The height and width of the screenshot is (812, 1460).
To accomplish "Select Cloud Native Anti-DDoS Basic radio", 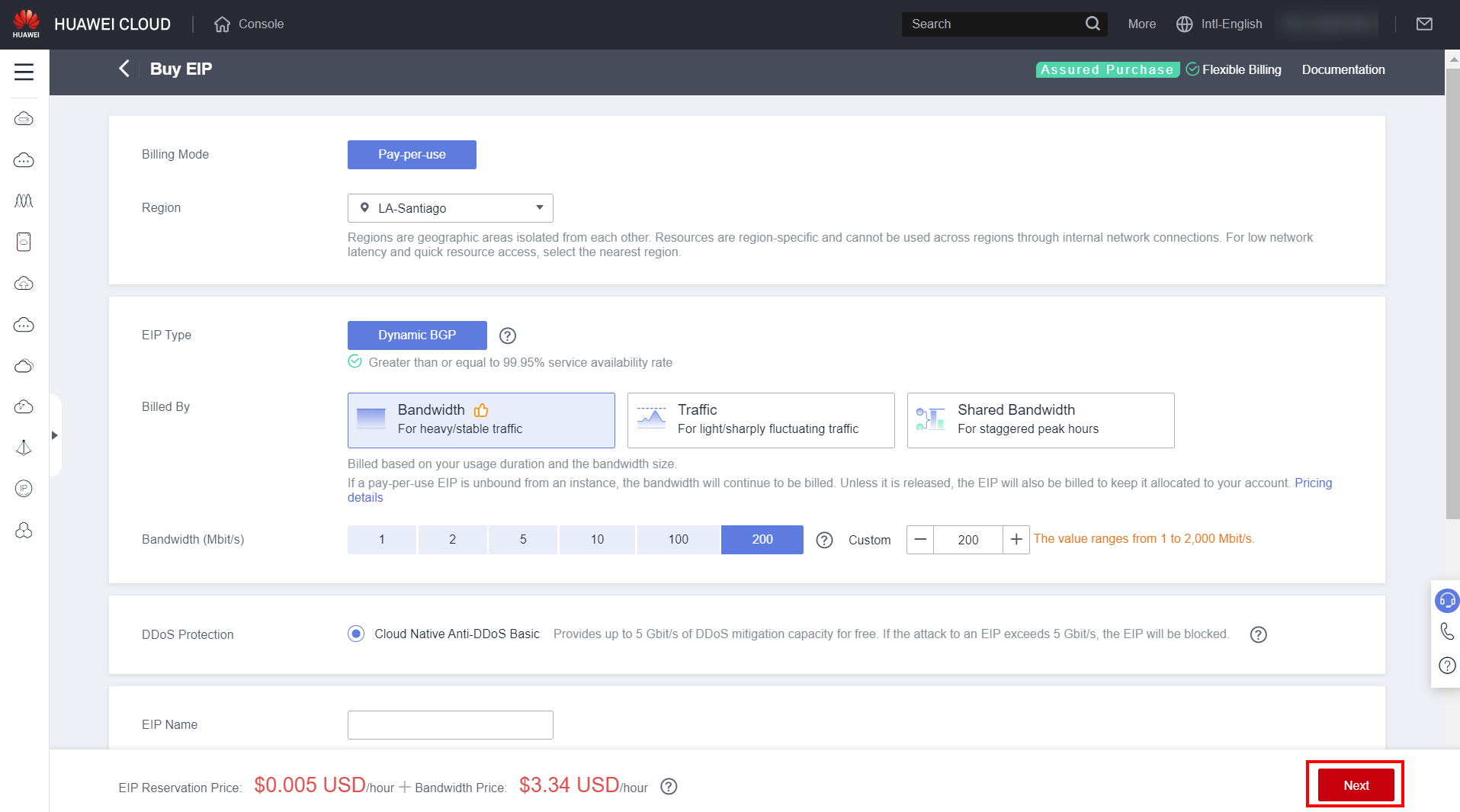I will tap(356, 634).
